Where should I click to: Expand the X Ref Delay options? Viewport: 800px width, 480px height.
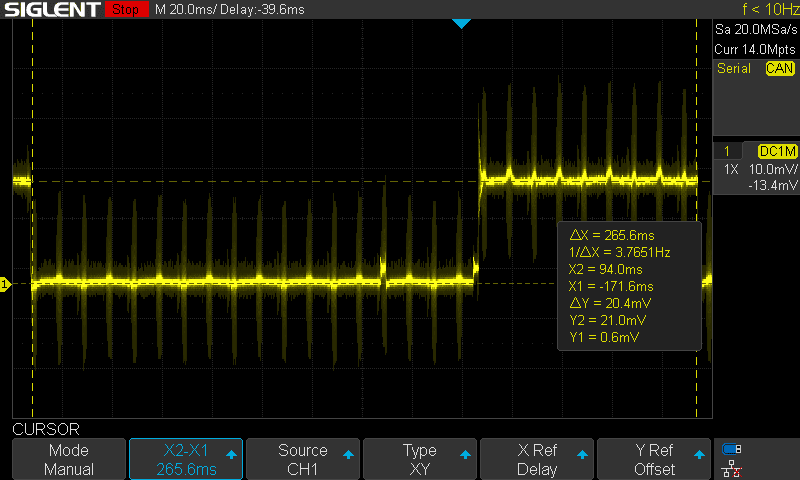coord(537,460)
